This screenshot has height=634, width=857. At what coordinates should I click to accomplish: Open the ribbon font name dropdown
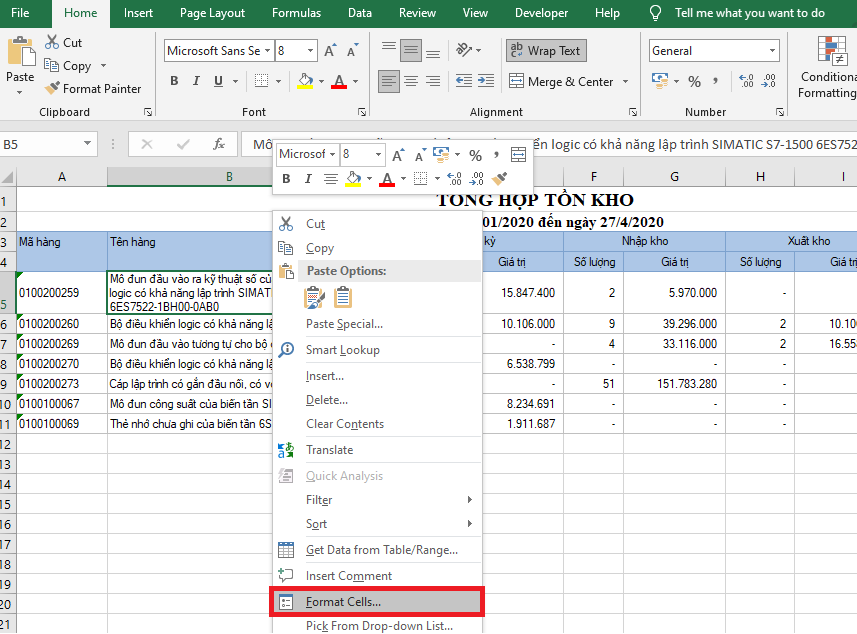268,51
